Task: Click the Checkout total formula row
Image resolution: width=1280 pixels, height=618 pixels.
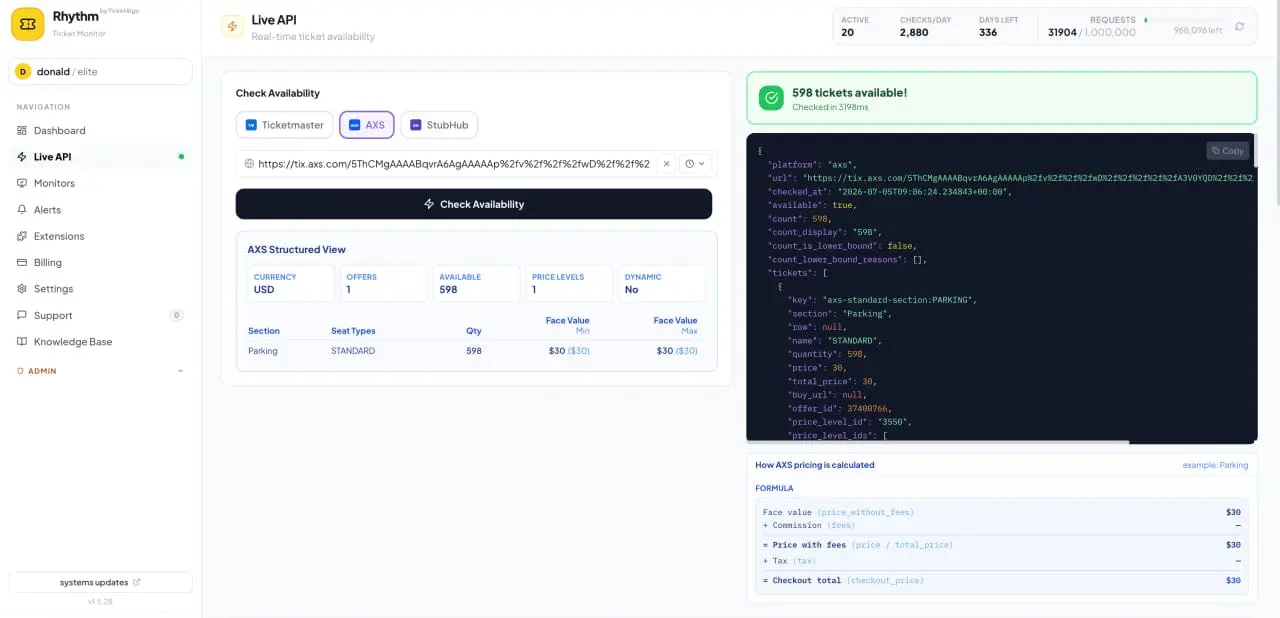Action: [1002, 580]
